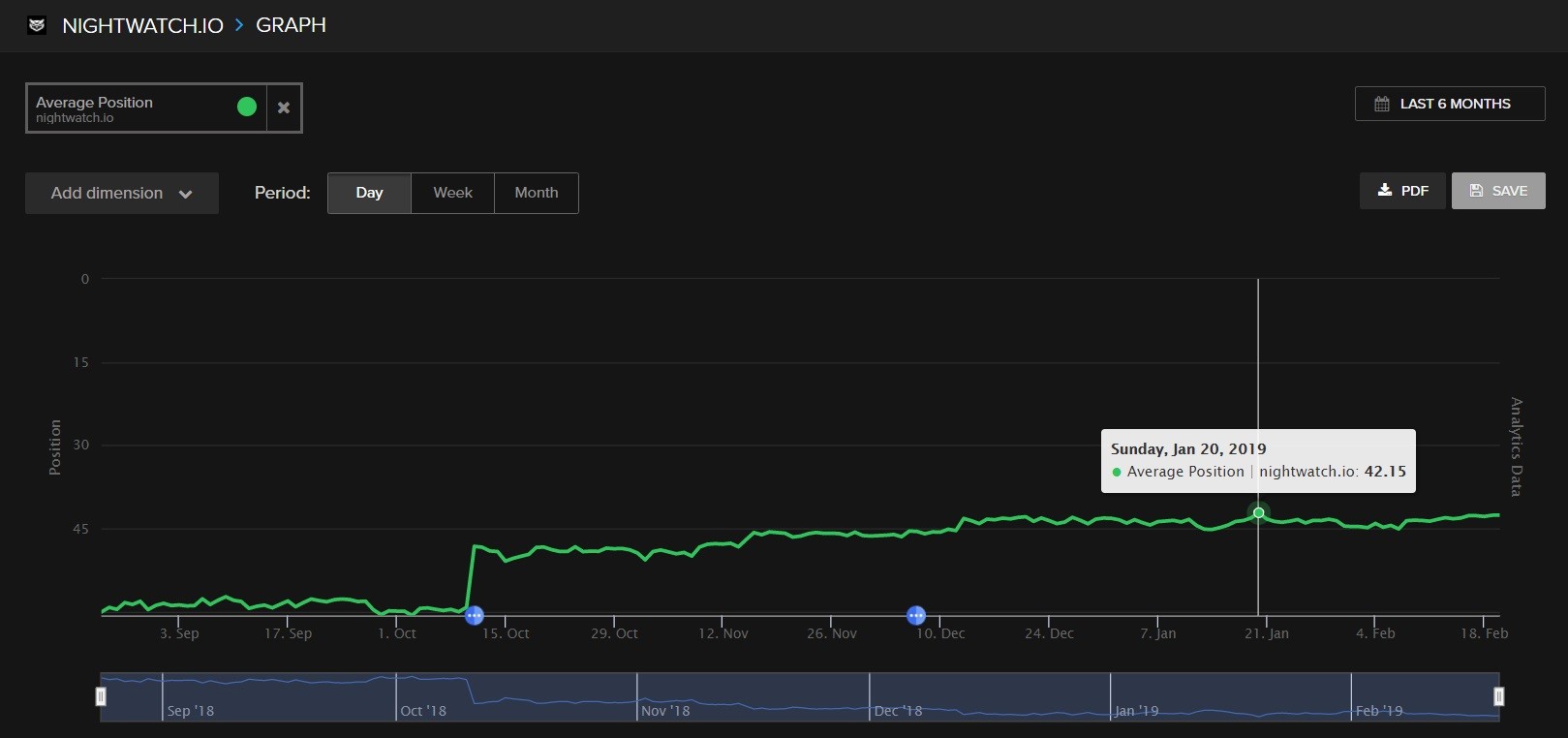
Task: Click the highlighted Jan 20 data point
Action: click(x=1258, y=512)
